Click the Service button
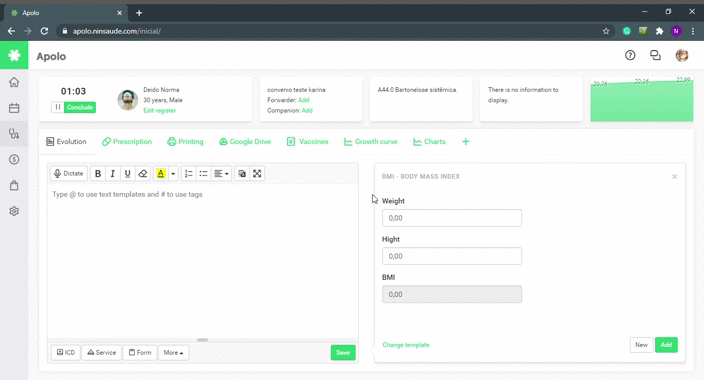 tap(101, 353)
